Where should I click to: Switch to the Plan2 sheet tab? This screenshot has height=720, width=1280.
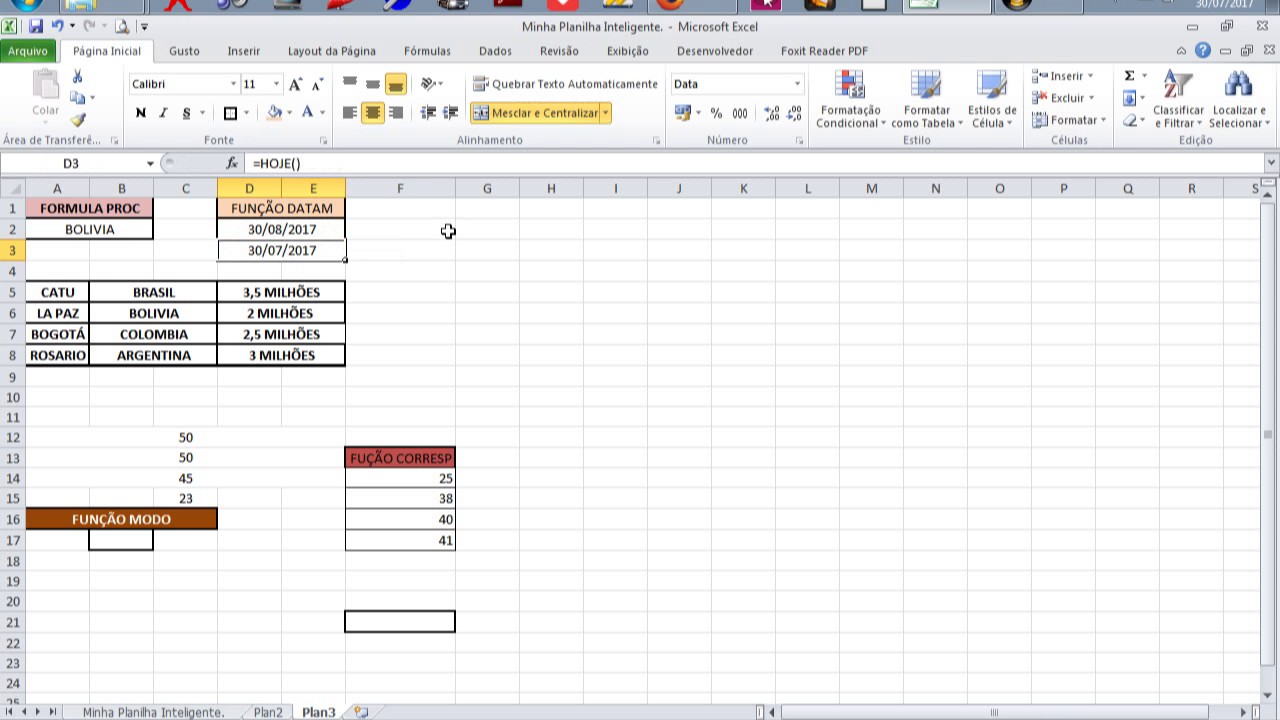268,712
